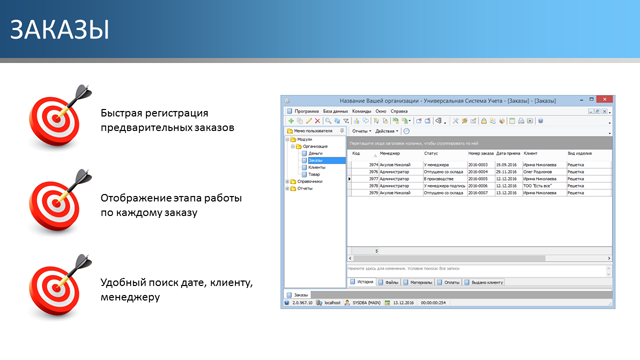Click the clock icon beside Действия
Image resolution: width=640 pixels, height=360 pixels.
[407, 131]
